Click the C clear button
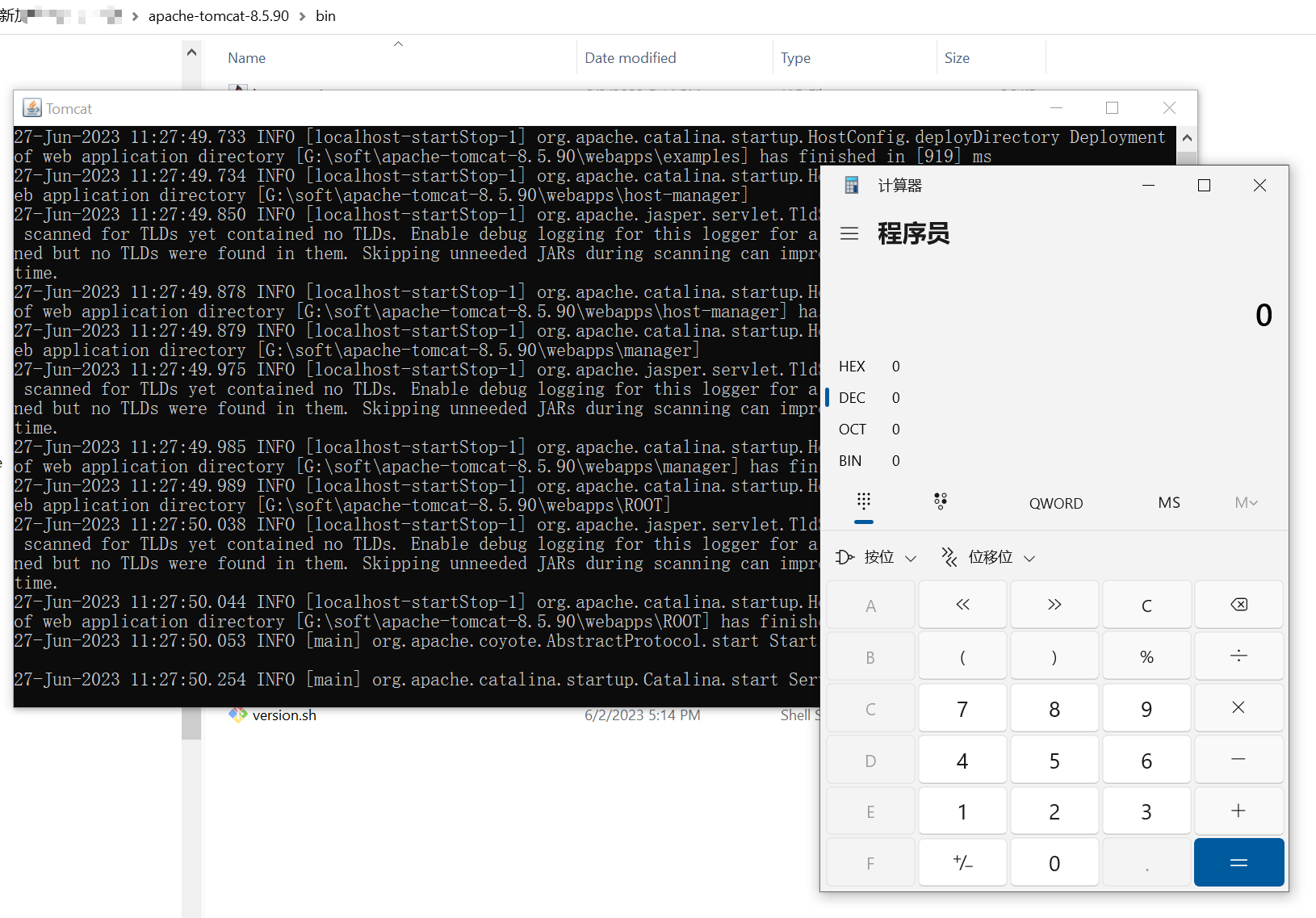 (1146, 605)
